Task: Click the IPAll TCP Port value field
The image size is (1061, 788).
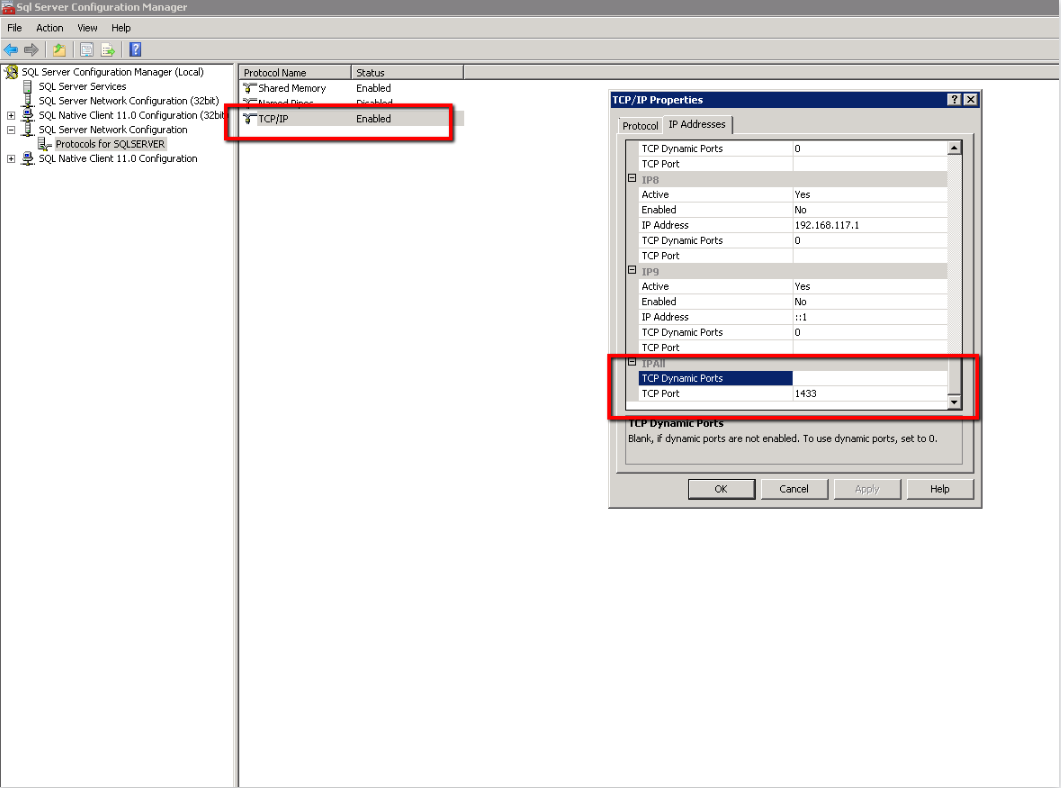Action: (x=868, y=394)
